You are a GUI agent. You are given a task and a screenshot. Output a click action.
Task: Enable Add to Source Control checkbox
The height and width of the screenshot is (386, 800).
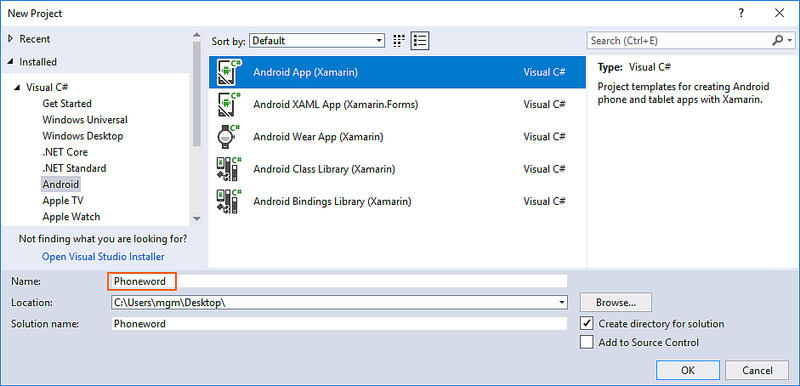pyautogui.click(x=587, y=342)
